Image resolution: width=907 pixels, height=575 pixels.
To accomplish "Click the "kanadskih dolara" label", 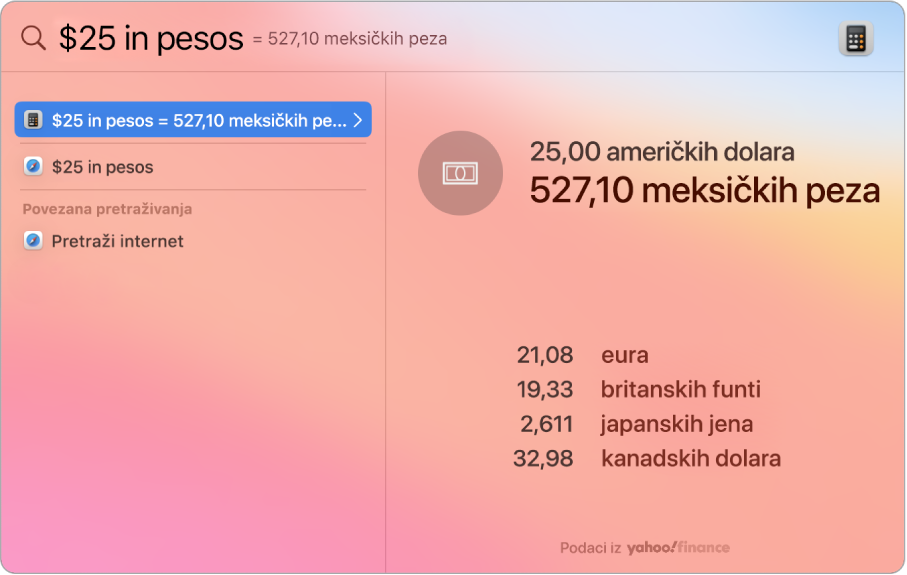I will coord(691,458).
